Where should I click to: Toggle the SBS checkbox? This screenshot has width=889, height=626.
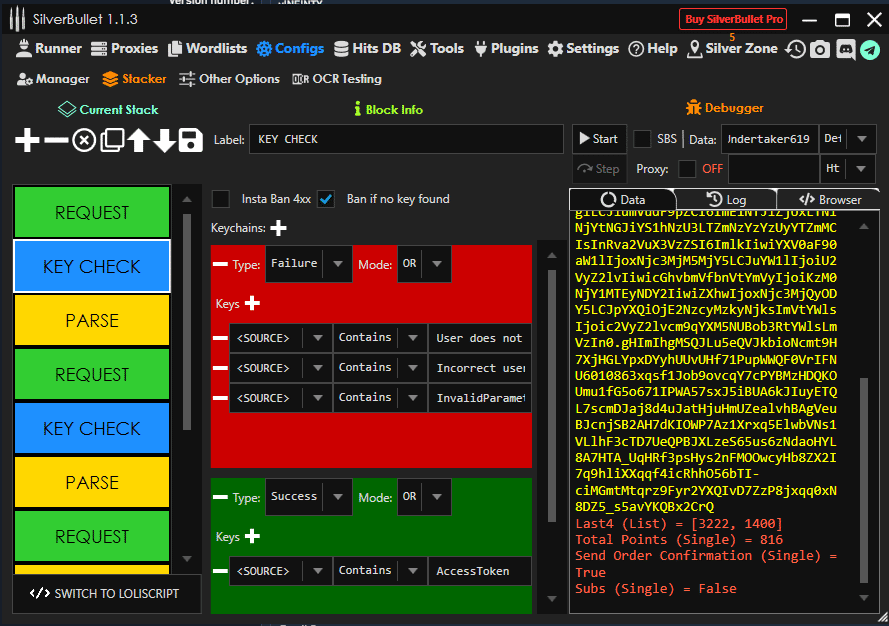tap(642, 139)
